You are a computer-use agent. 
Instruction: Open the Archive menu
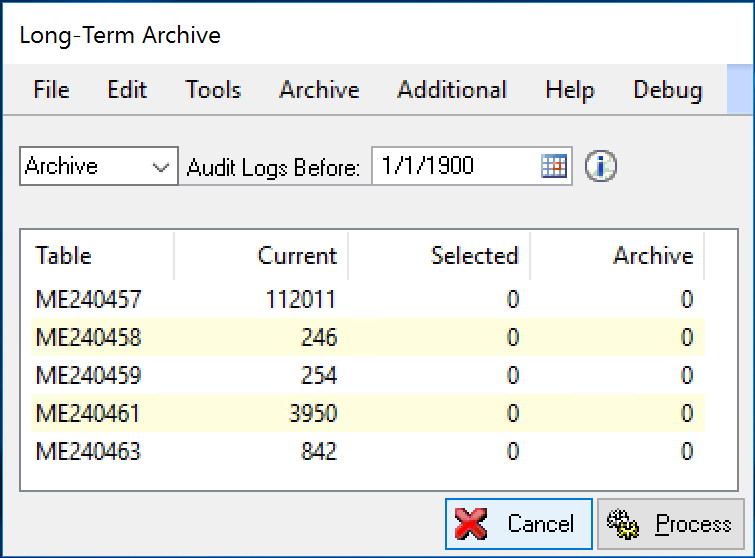pyautogui.click(x=319, y=90)
